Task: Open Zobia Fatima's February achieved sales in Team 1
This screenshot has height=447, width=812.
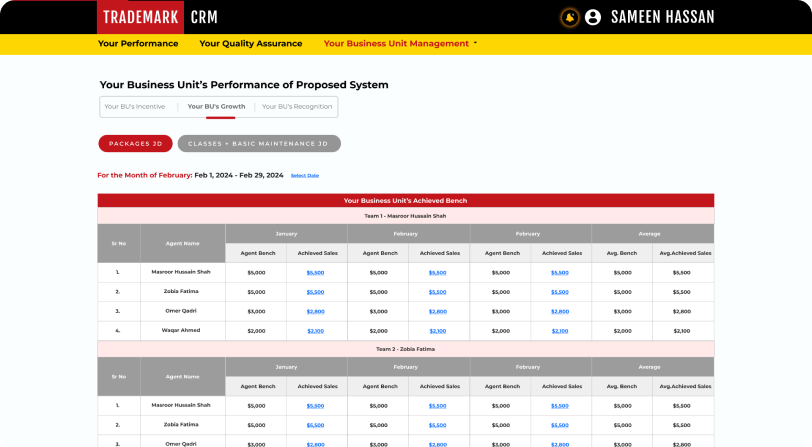Action: 438,292
